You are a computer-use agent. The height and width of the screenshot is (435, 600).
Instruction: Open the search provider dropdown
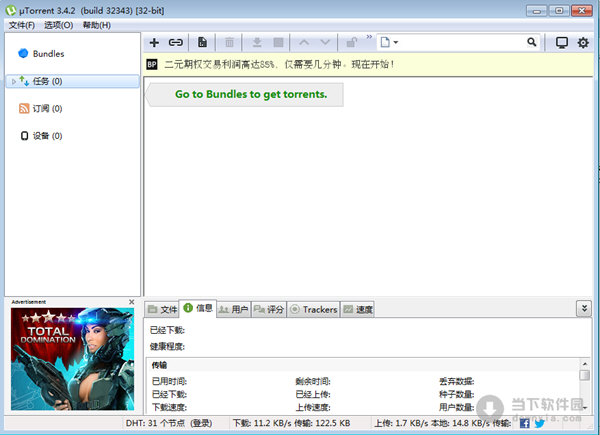[389, 42]
